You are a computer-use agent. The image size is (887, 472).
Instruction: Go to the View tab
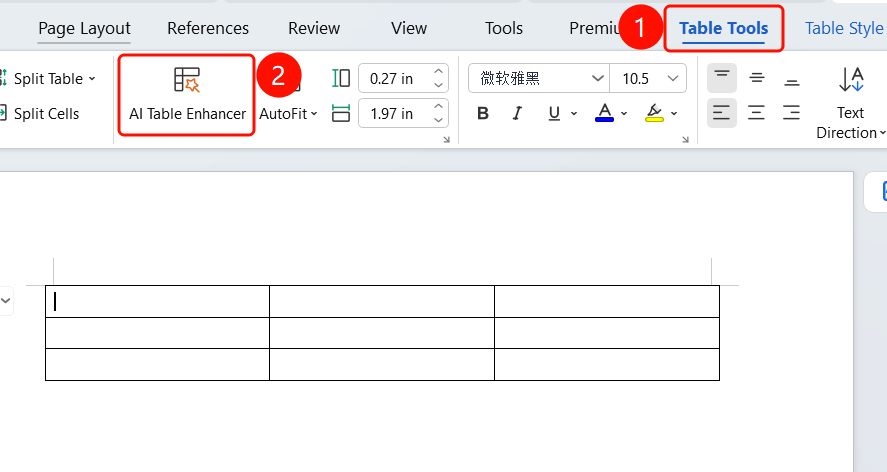click(409, 28)
